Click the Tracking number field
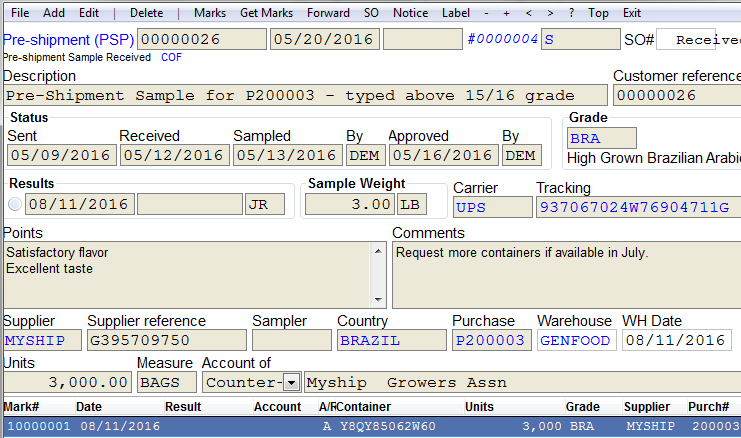The width and height of the screenshot is (741, 438). click(638, 207)
